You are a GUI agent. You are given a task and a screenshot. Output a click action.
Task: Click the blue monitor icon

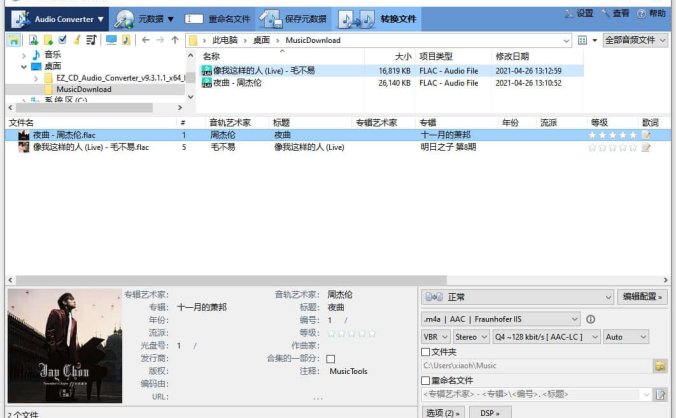(111, 40)
